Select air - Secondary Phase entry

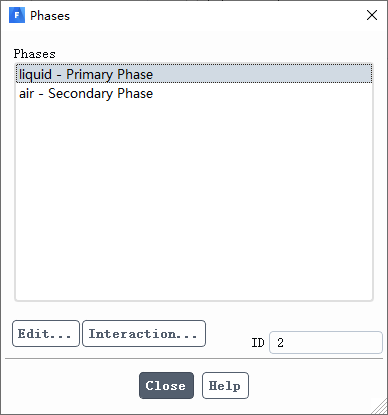pyautogui.click(x=194, y=93)
